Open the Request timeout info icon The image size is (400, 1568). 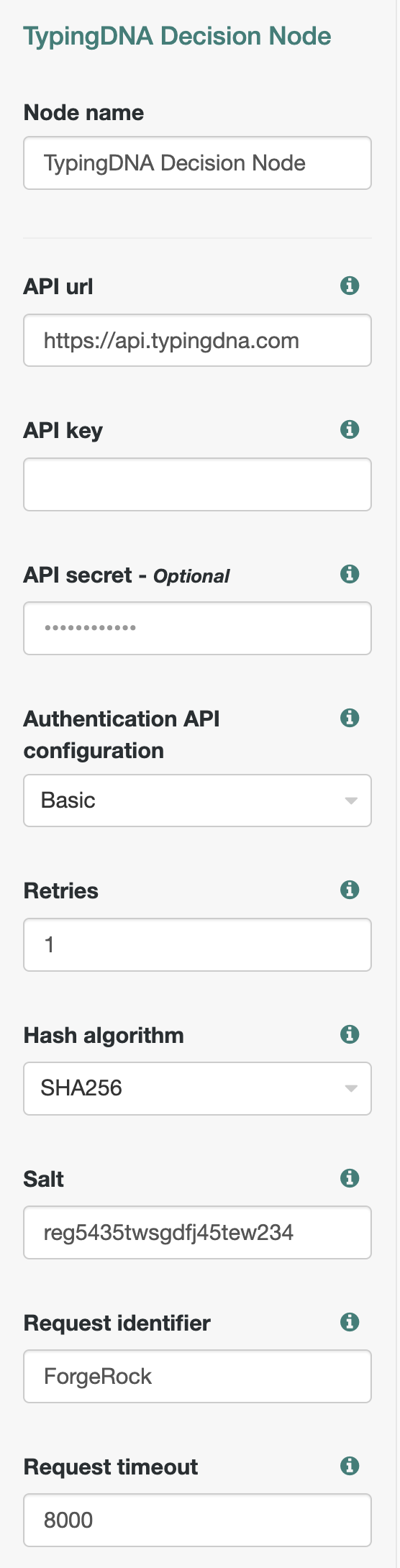(x=350, y=1466)
